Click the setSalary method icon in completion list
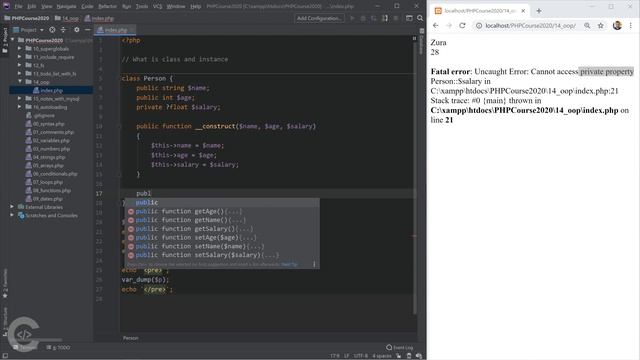The image size is (640, 360). tap(131, 255)
